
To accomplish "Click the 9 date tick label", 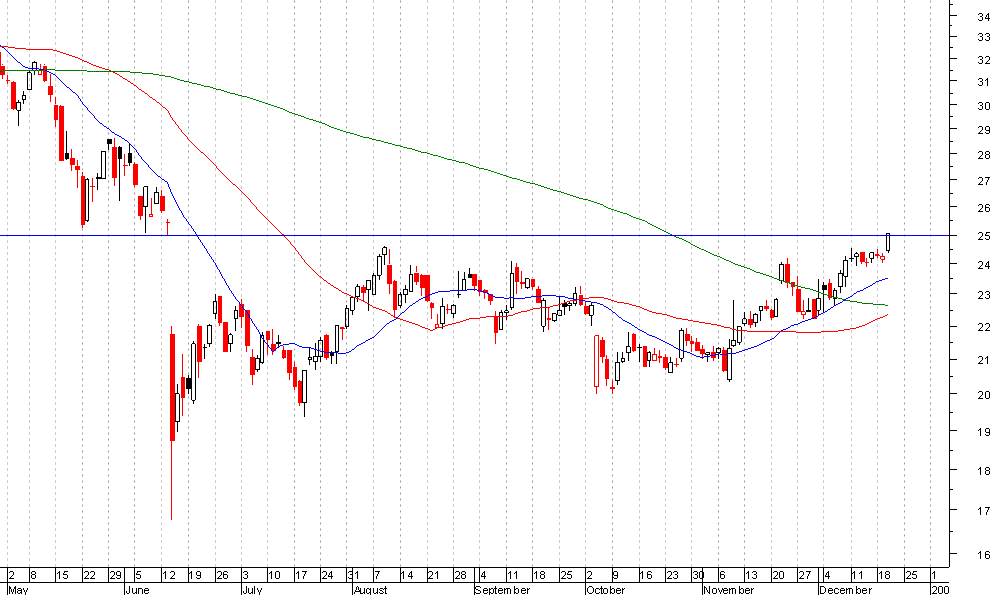I will click(615, 575).
